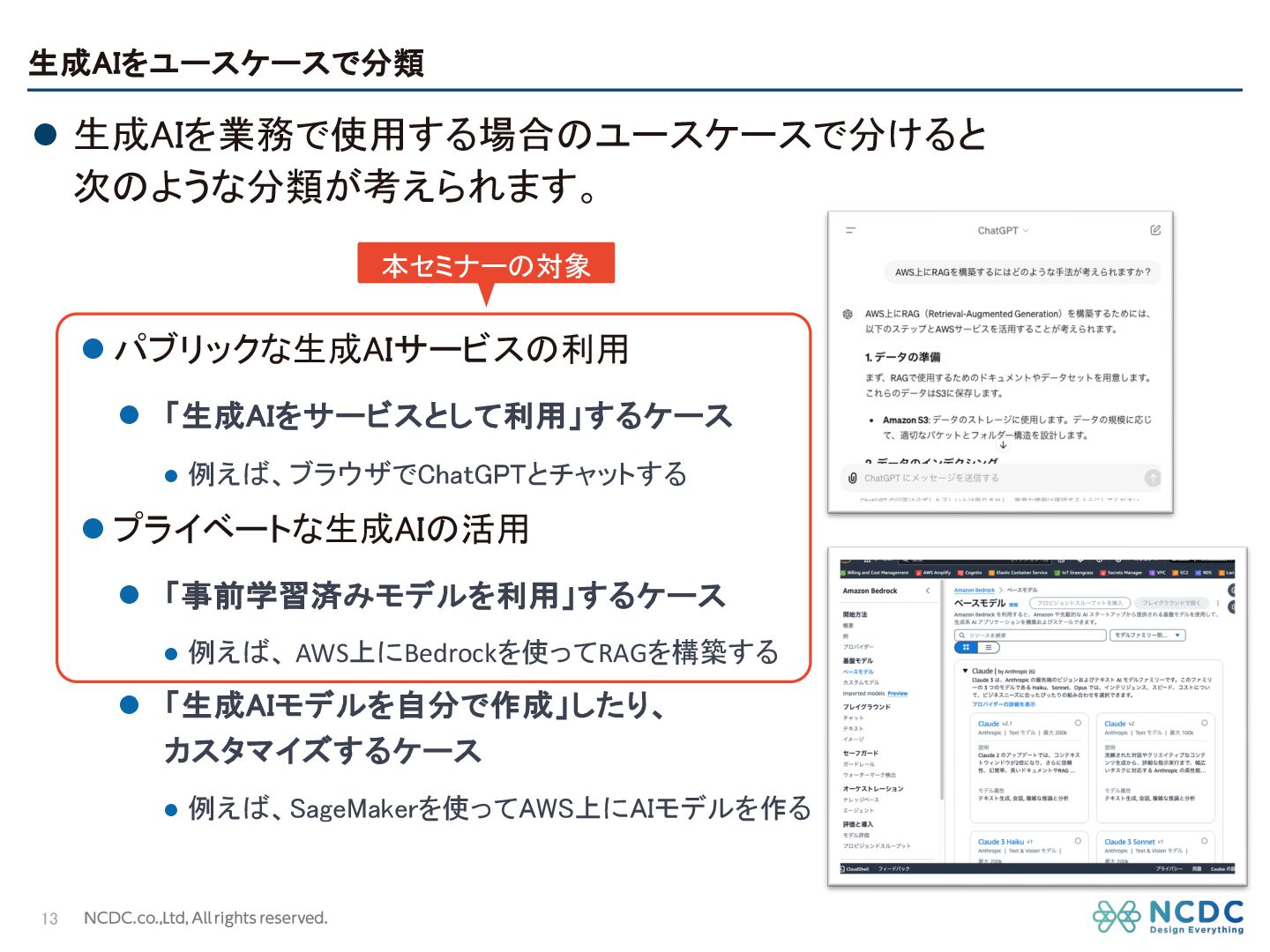
Task: Select the Claude v2 radio button
Action: [1205, 723]
